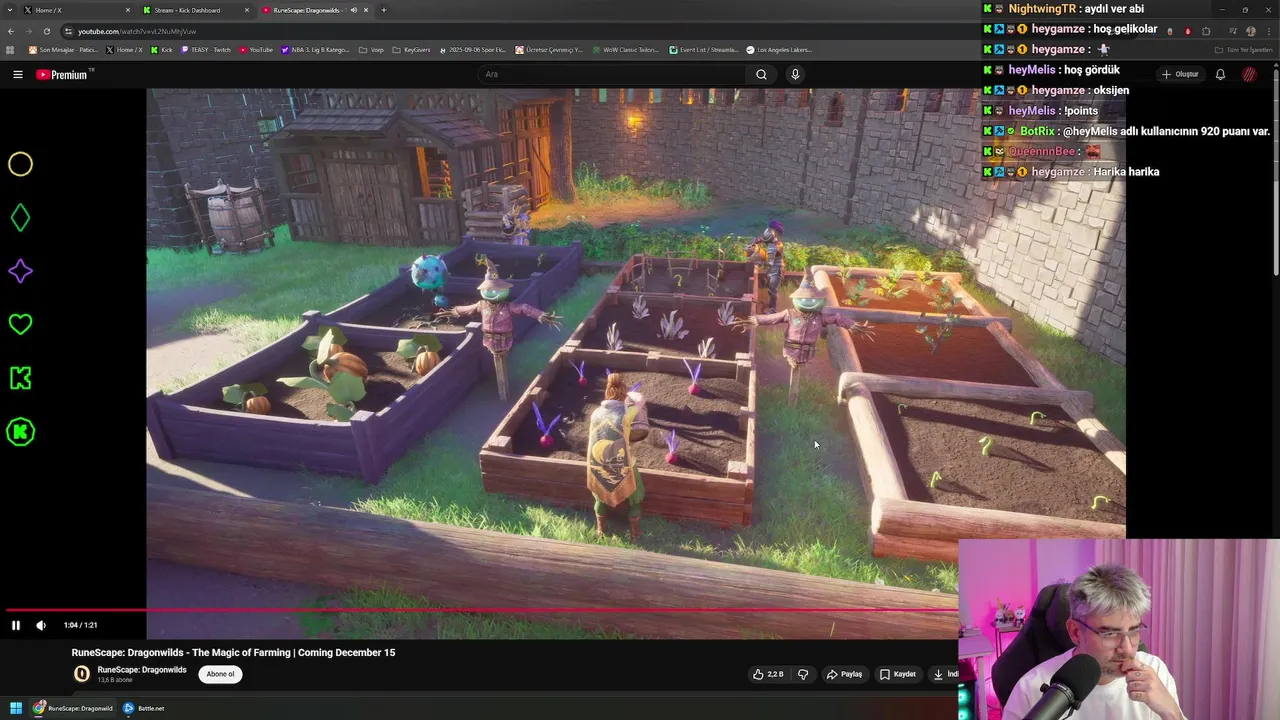Open a new browser tab

[x=384, y=10]
